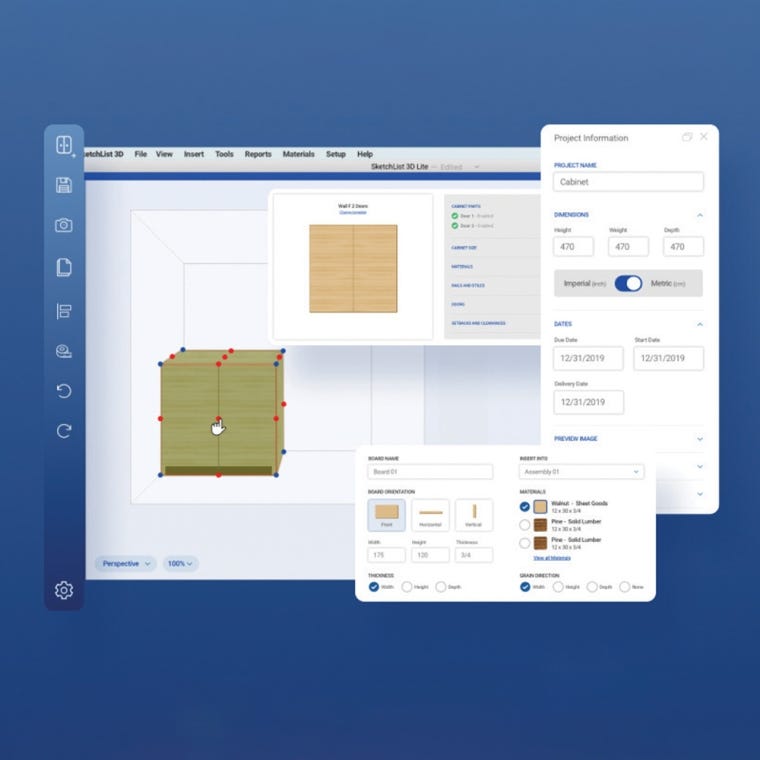The height and width of the screenshot is (760, 760).
Task: Click the new cabinet icon in the sidebar
Action: point(64,145)
